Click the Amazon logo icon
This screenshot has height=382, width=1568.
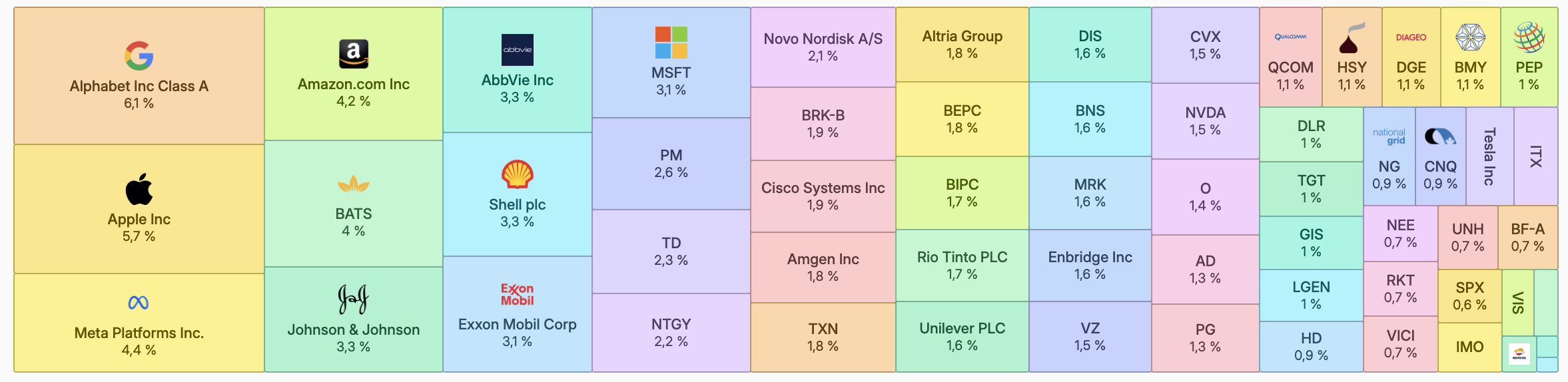point(354,54)
